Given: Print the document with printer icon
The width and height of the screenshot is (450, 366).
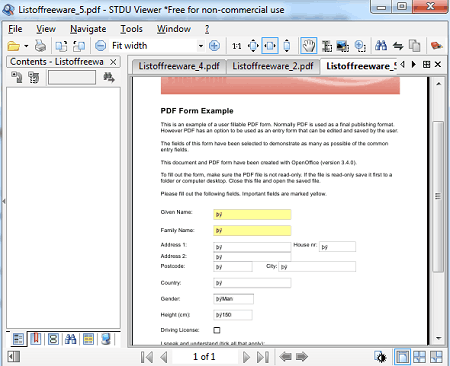Looking at the screenshot, I should point(40,46).
